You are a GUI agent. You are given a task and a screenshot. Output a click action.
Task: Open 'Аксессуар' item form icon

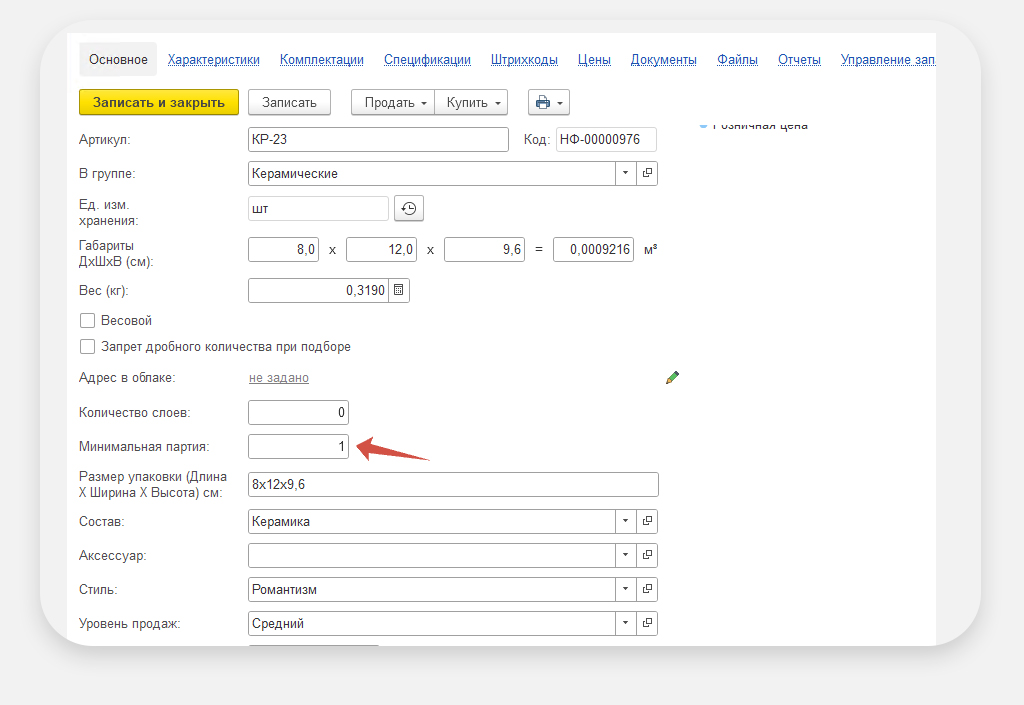[x=647, y=555]
